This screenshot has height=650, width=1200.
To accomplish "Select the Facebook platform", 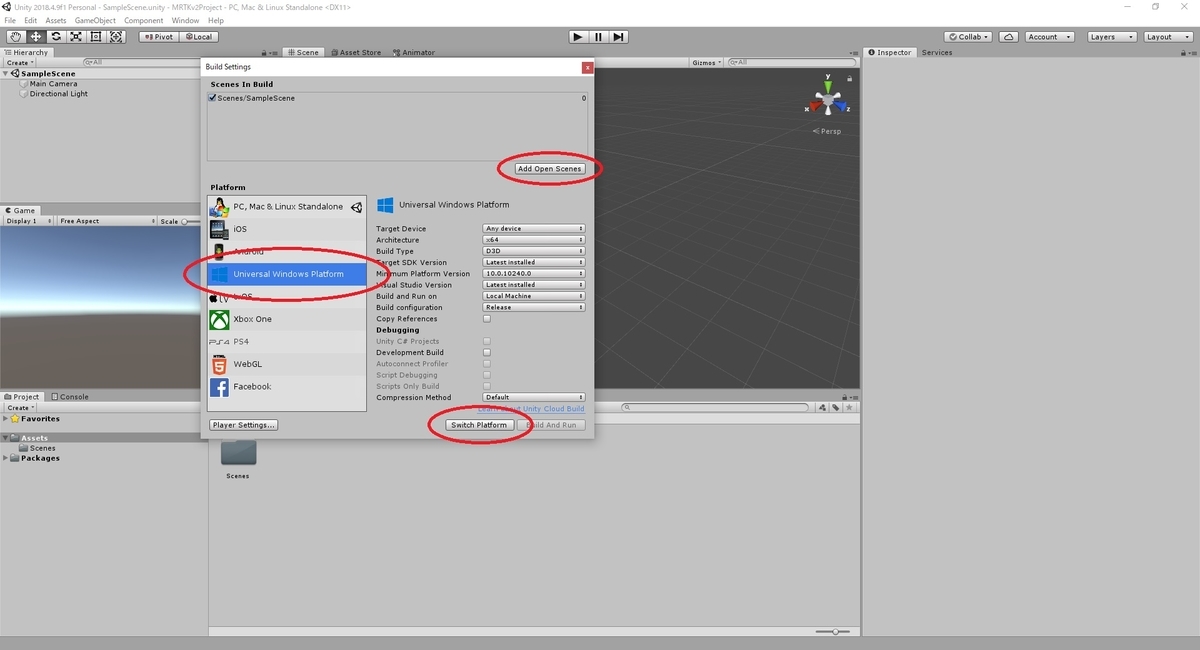I will [287, 387].
